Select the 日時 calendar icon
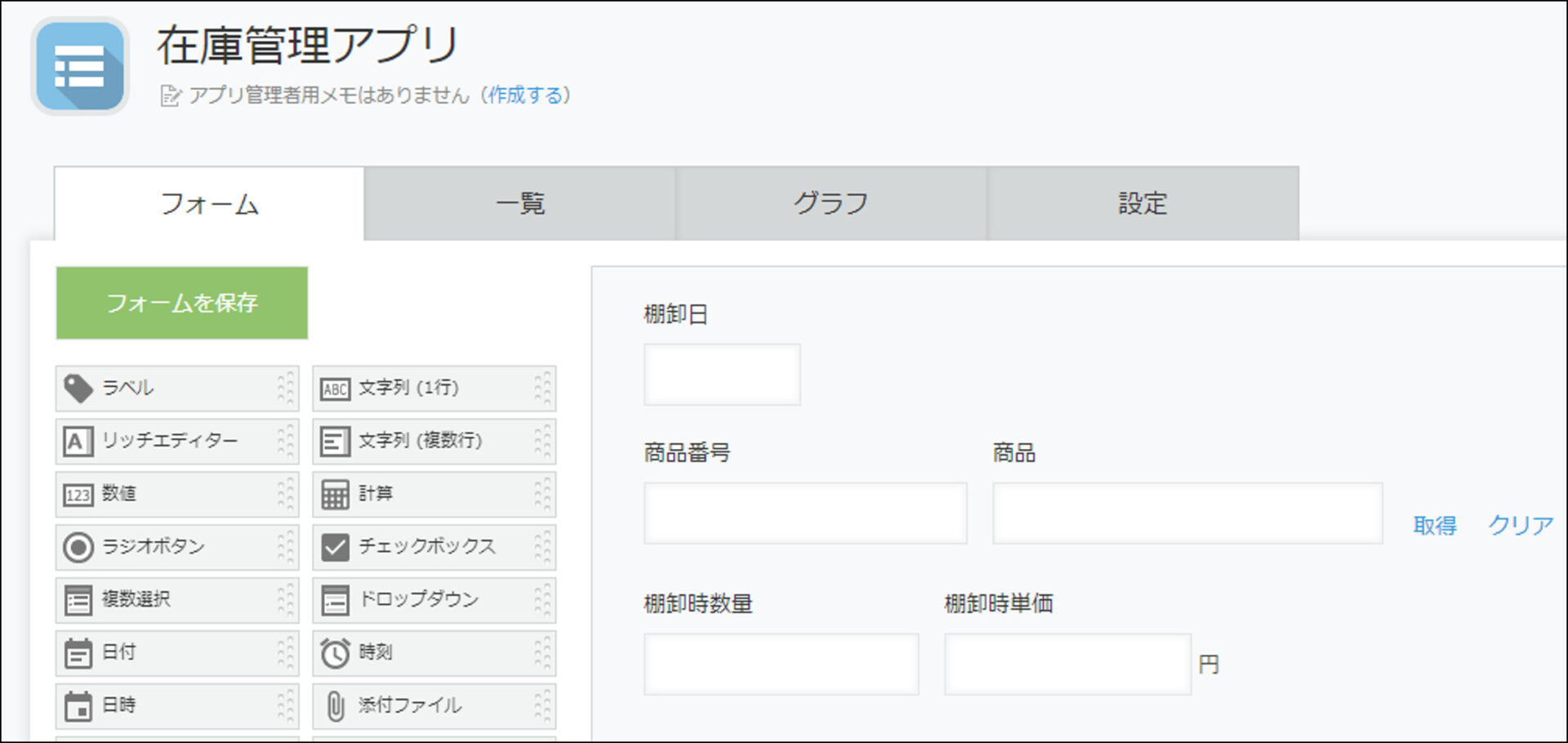Viewport: 1568px width, 743px height. pos(78,706)
